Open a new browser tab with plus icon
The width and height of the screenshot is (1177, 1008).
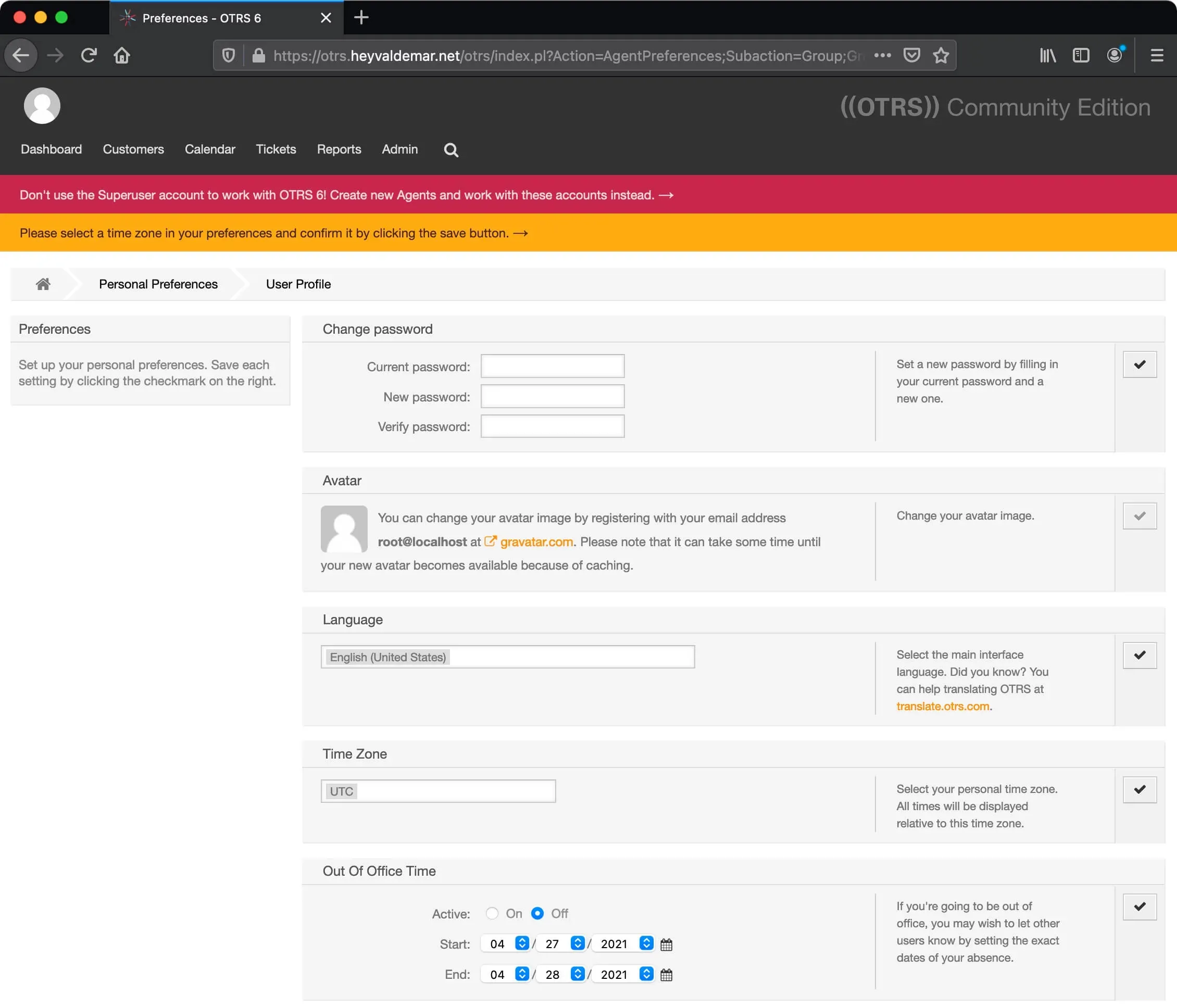coord(361,18)
